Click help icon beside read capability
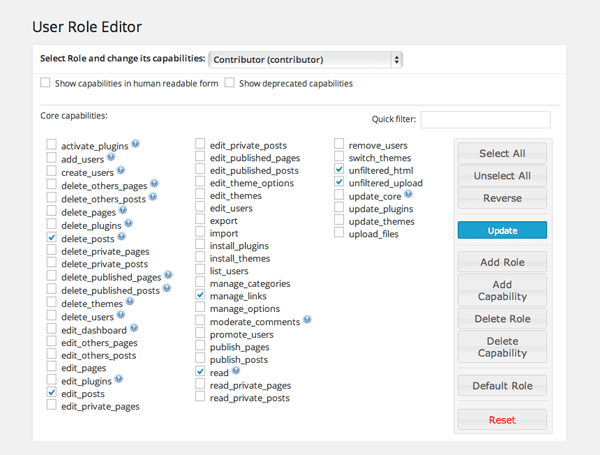The width and height of the screenshot is (600, 455). pos(236,370)
